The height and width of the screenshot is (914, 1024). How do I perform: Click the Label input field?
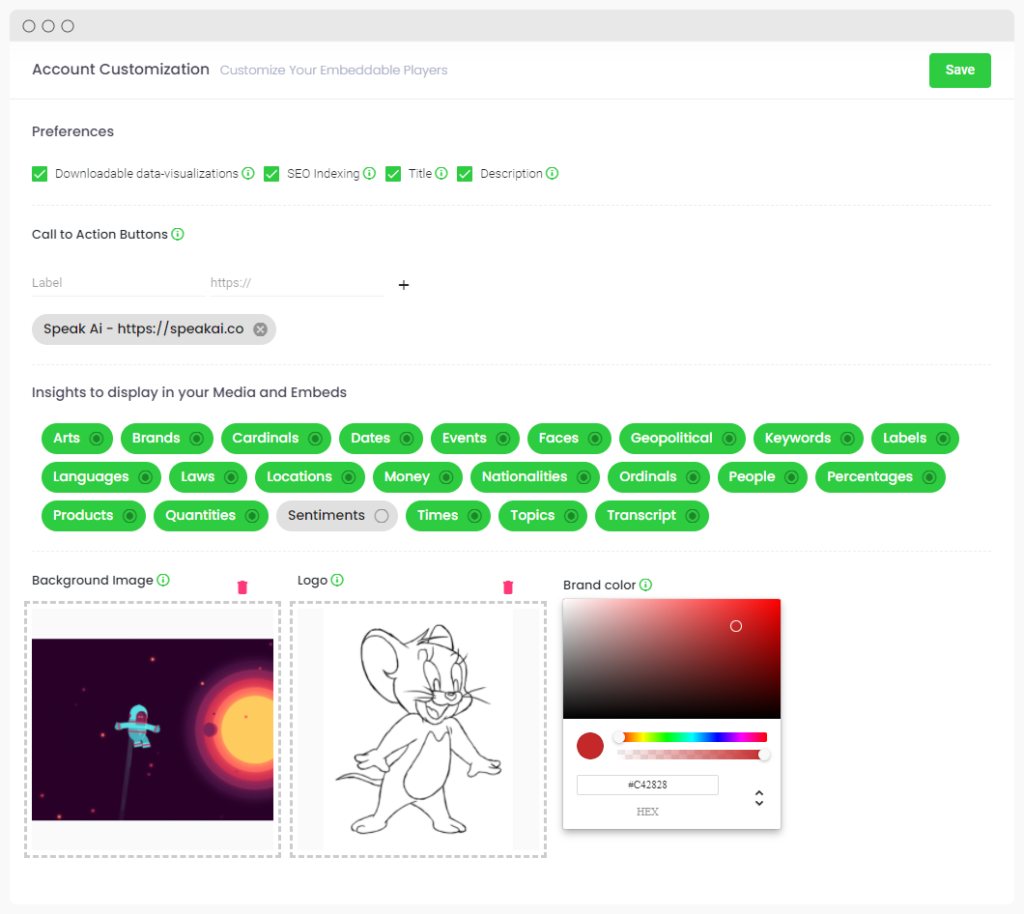pos(116,283)
